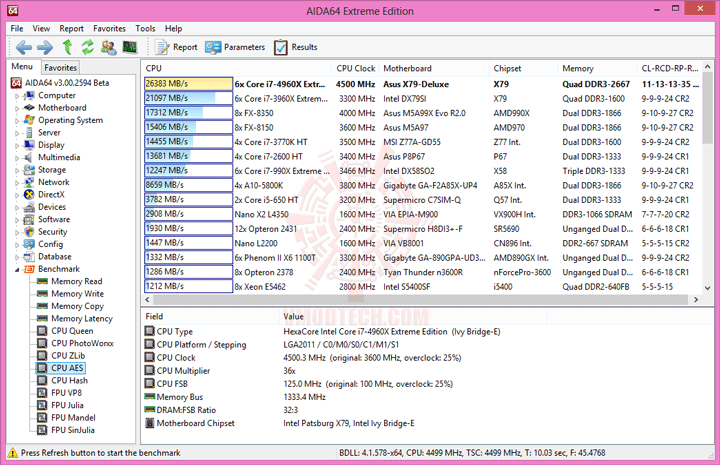Select the Display tree item
This screenshot has width=720, height=465.
[x=51, y=145]
